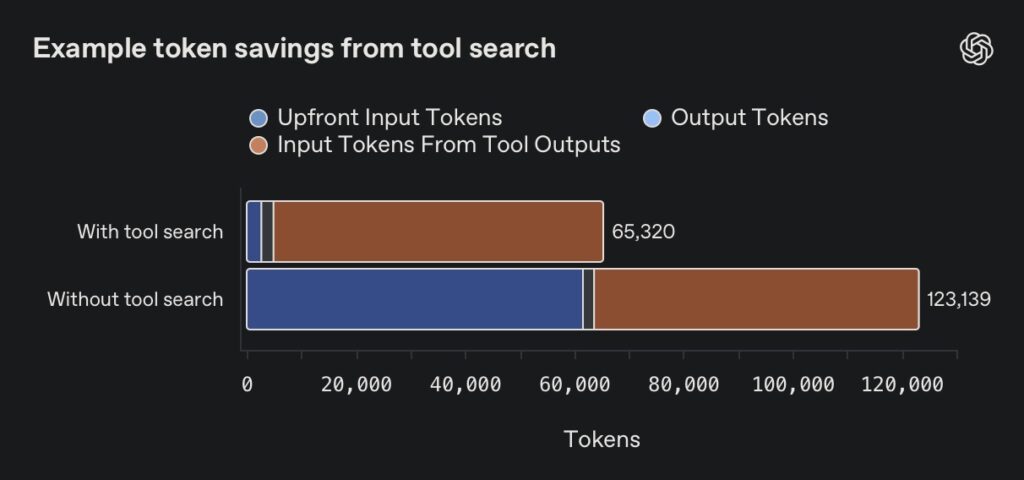Screen dimensions: 1024x480
Task: Click the 20,000 x-axis tick label
Action: coord(356,386)
